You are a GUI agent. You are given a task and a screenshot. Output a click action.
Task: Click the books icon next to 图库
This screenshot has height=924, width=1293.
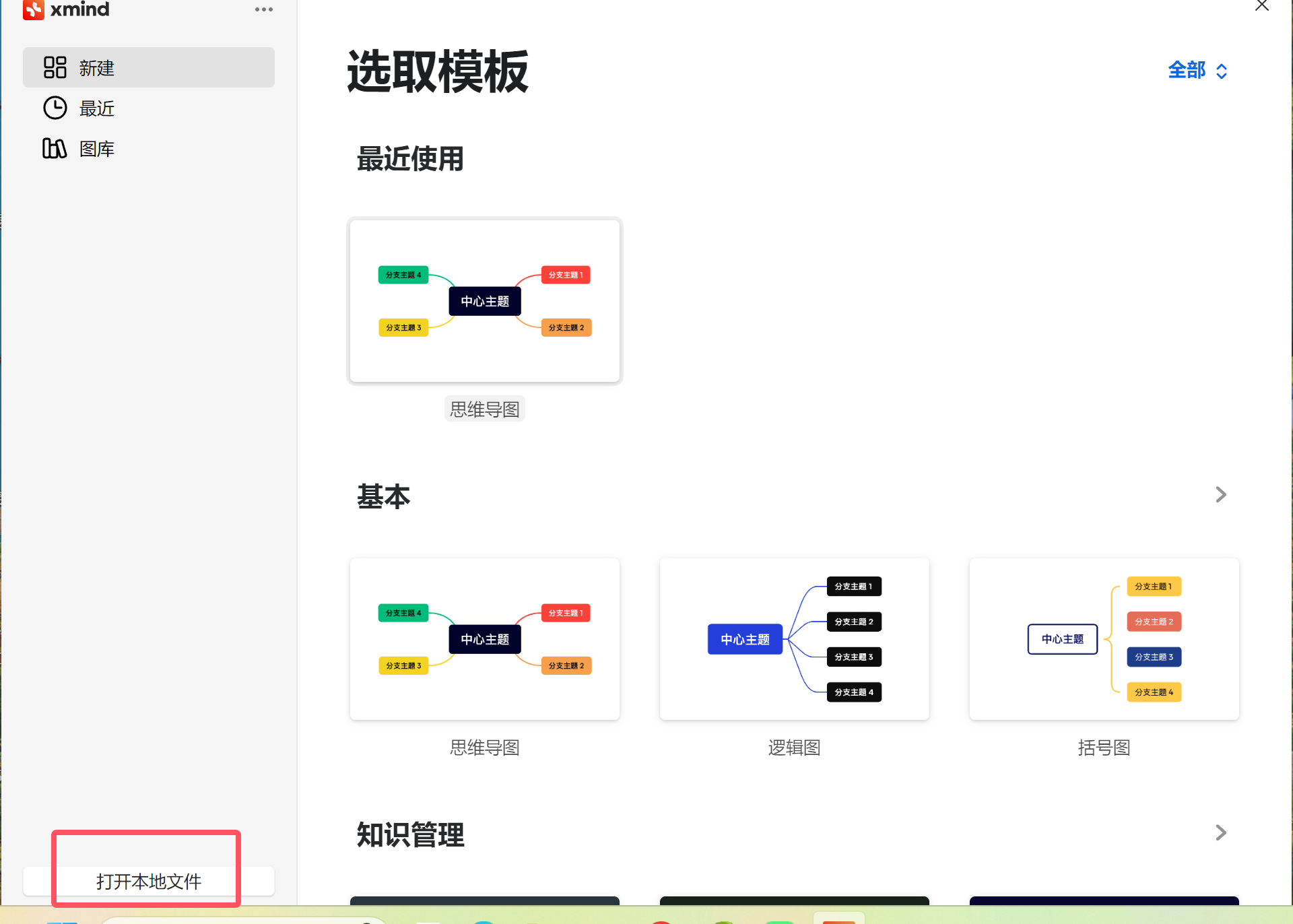[x=55, y=148]
